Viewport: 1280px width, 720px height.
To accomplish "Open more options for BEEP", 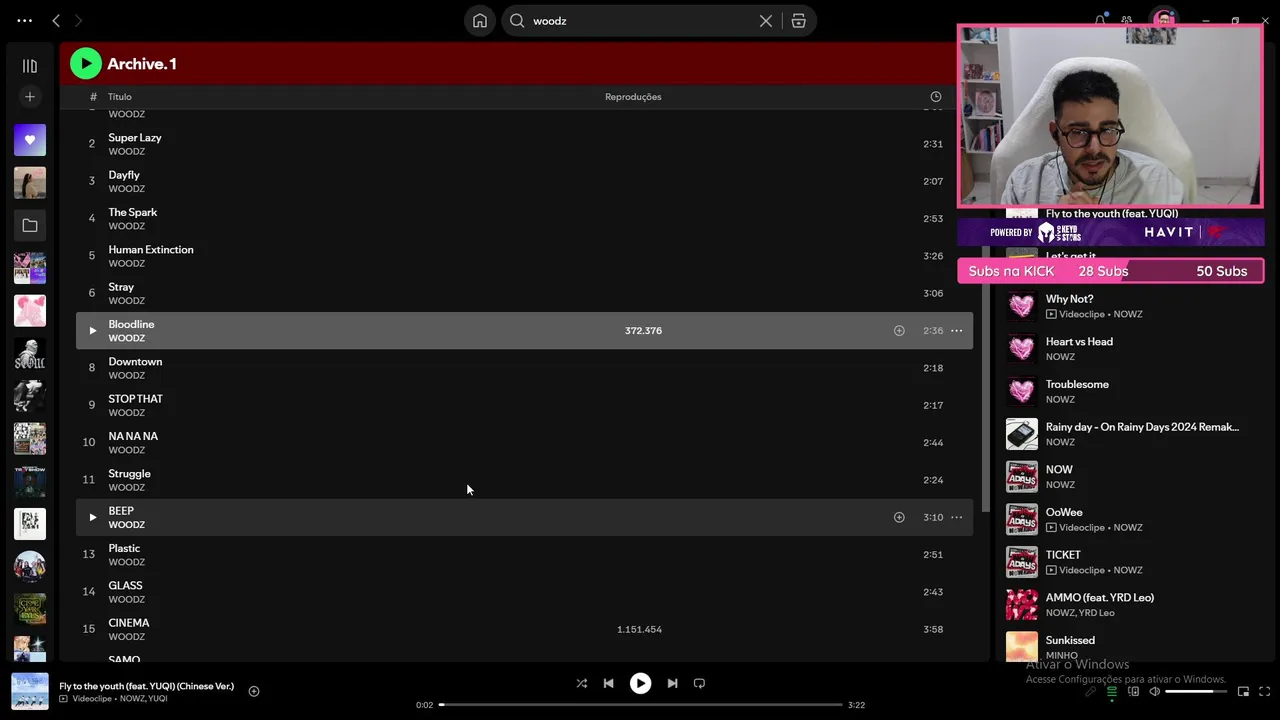I will click(957, 518).
